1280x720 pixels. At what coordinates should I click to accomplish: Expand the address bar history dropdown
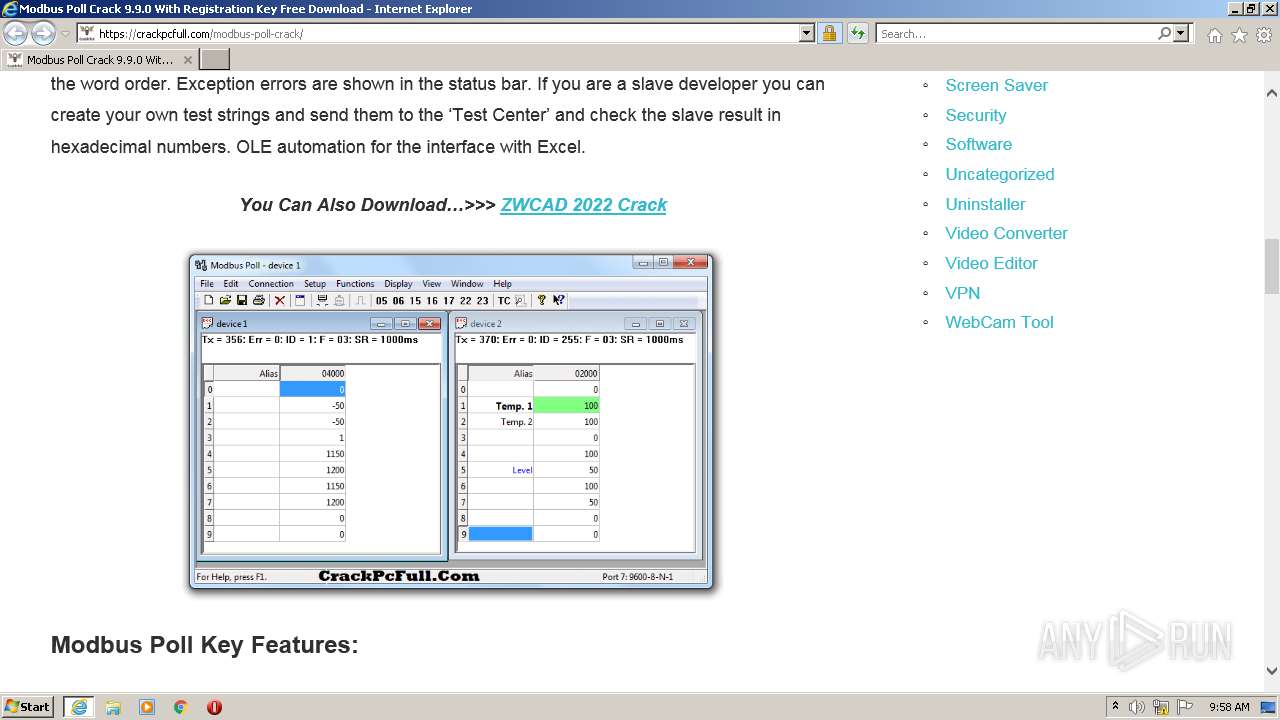click(x=807, y=33)
